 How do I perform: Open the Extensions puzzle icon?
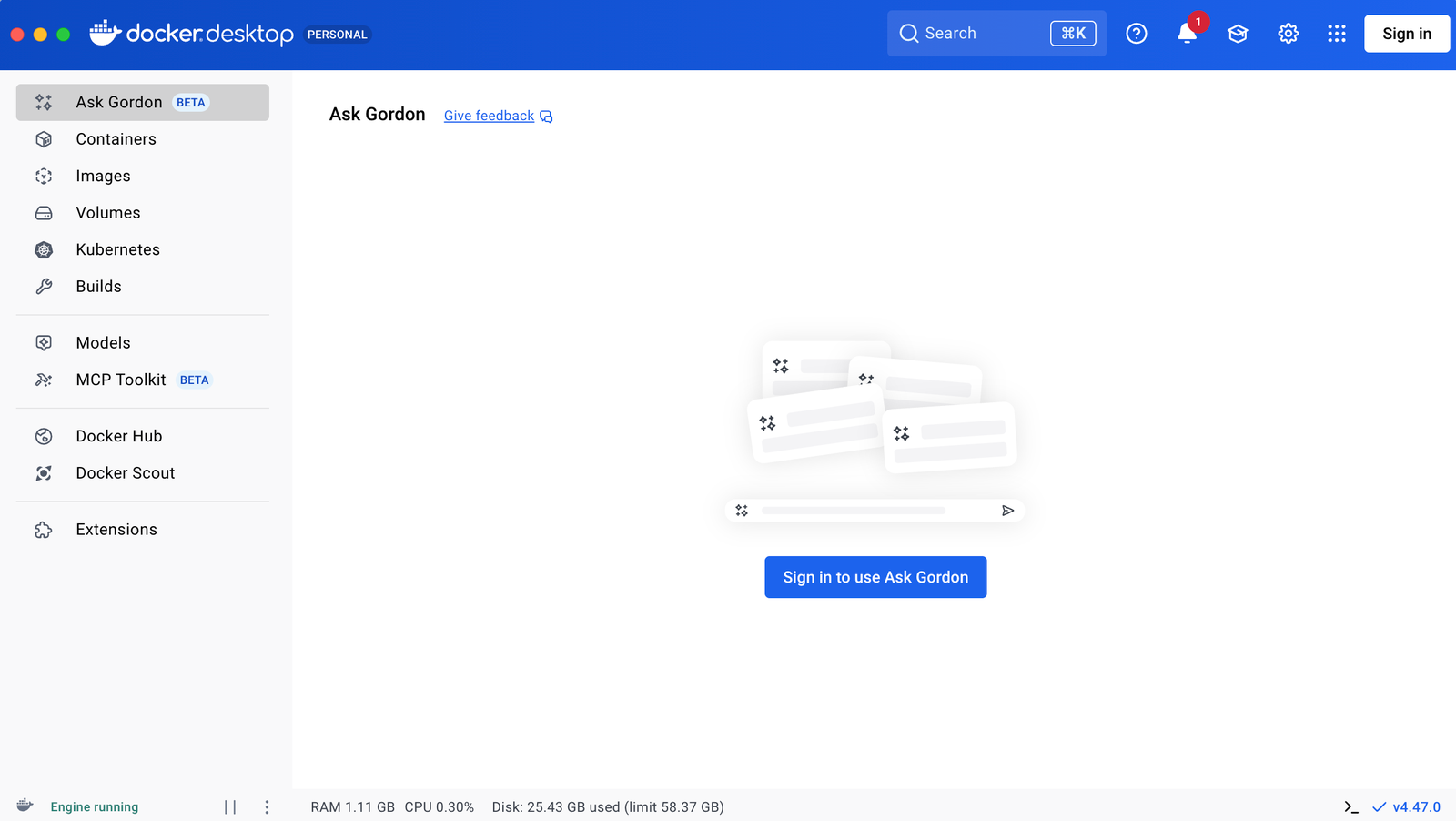pyautogui.click(x=44, y=529)
